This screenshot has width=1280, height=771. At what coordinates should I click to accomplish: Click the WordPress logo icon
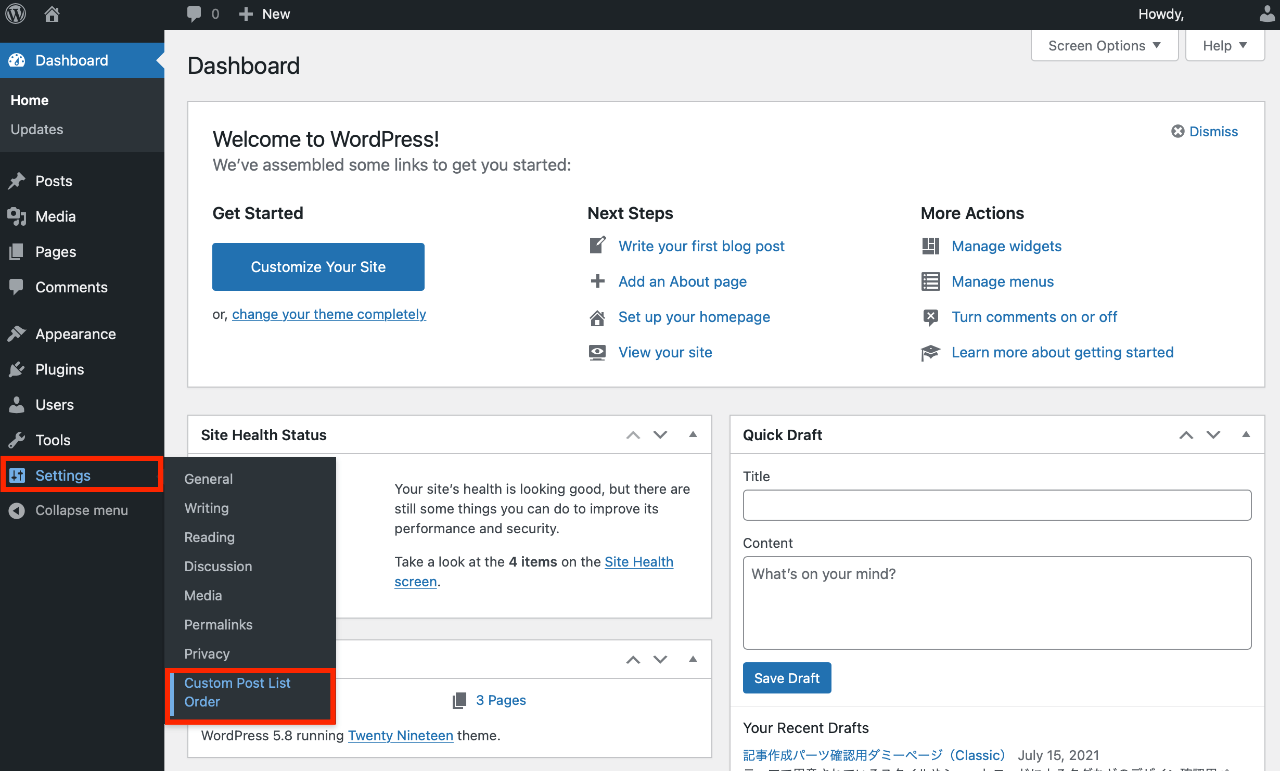(x=17, y=14)
